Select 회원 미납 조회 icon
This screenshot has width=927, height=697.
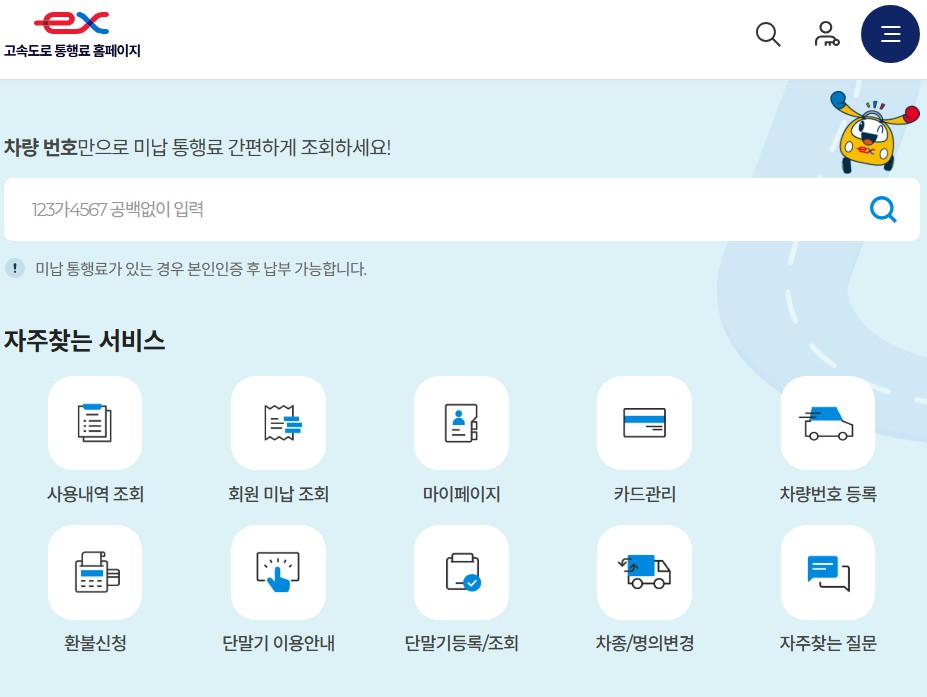click(278, 422)
